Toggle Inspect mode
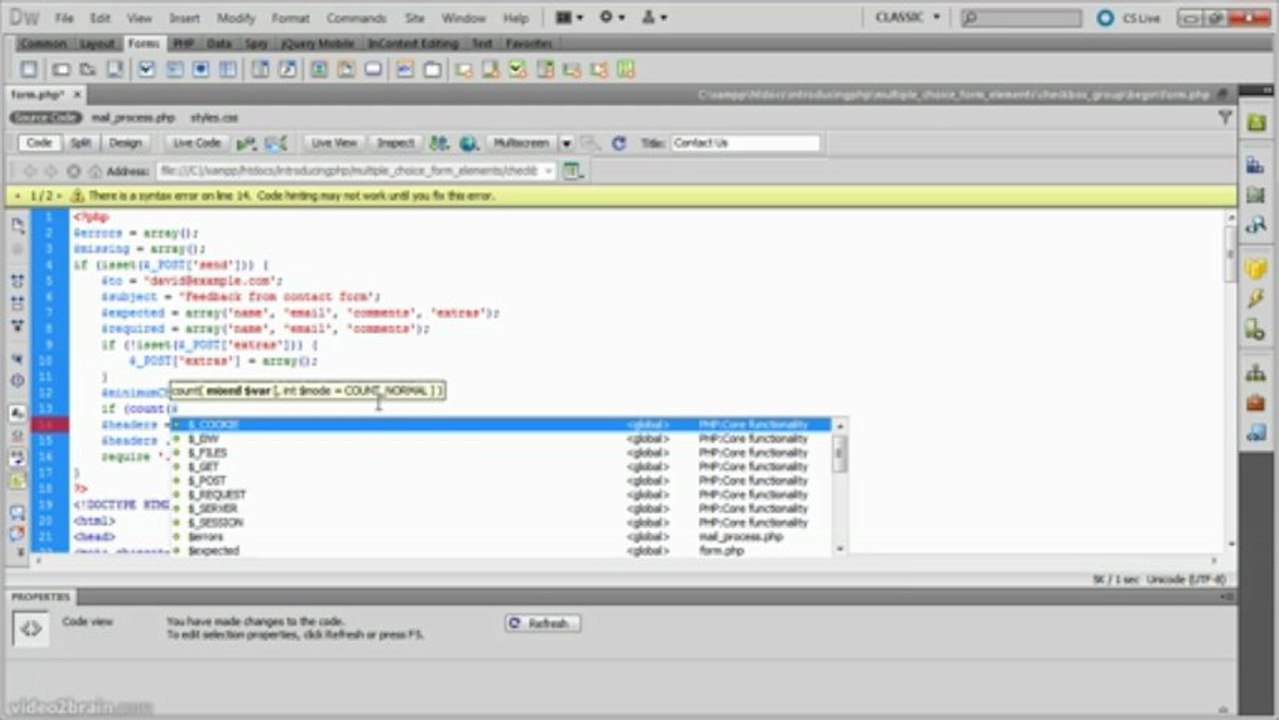This screenshot has width=1279, height=720. pyautogui.click(x=396, y=143)
